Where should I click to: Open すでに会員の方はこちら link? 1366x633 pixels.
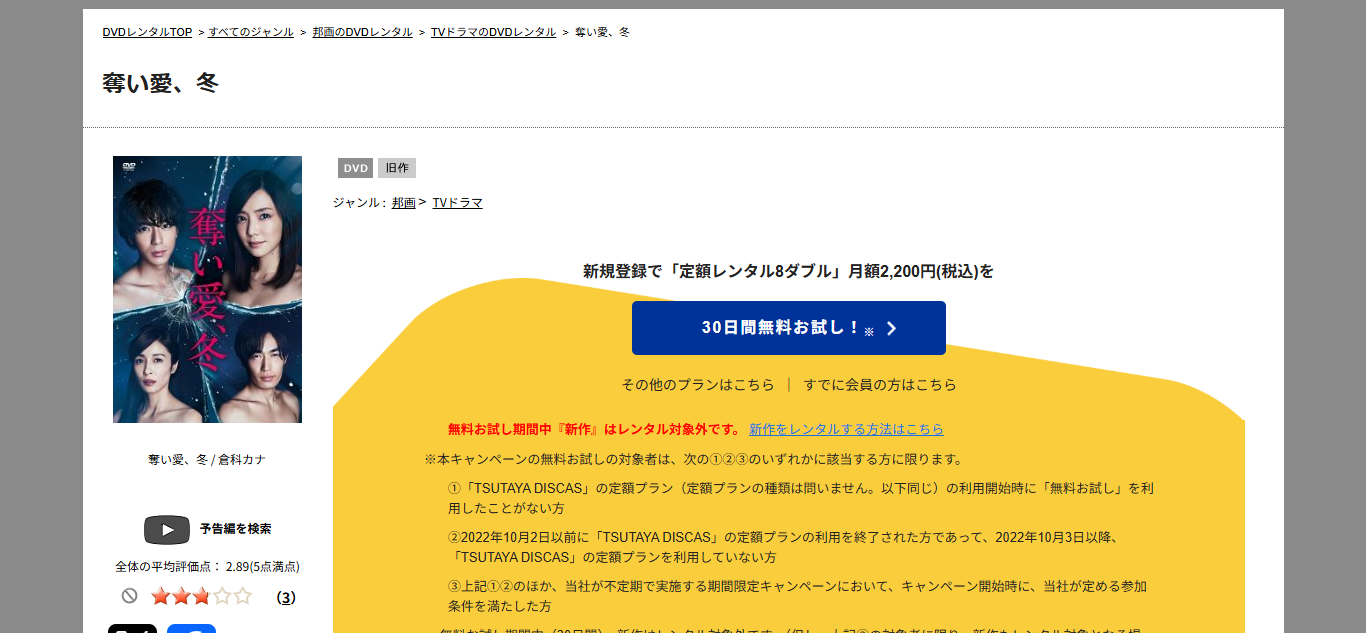(880, 385)
